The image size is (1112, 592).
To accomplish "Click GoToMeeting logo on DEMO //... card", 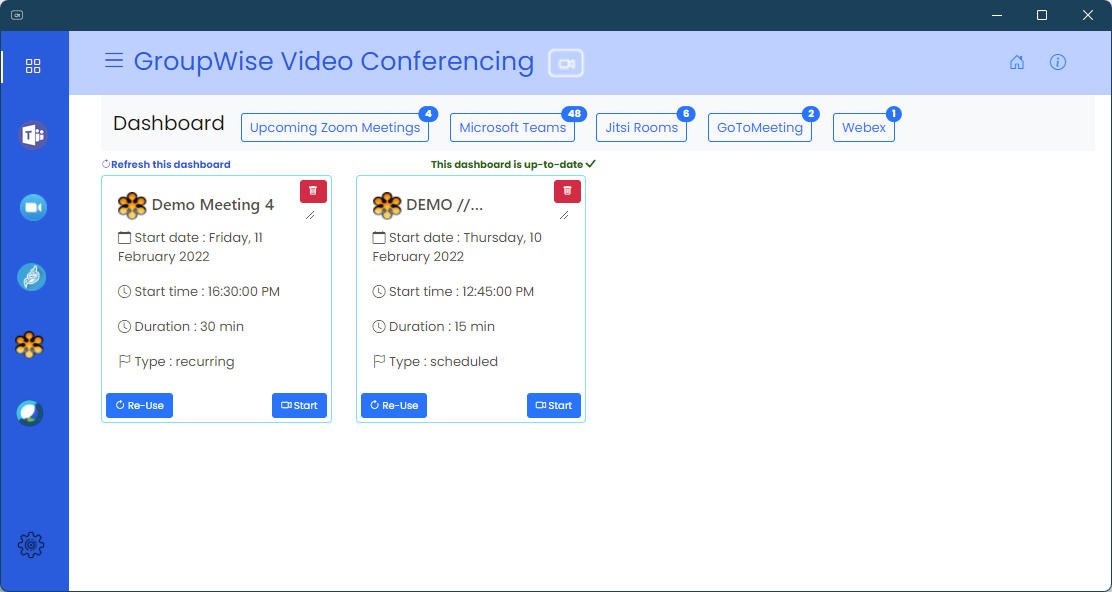I will pos(387,206).
